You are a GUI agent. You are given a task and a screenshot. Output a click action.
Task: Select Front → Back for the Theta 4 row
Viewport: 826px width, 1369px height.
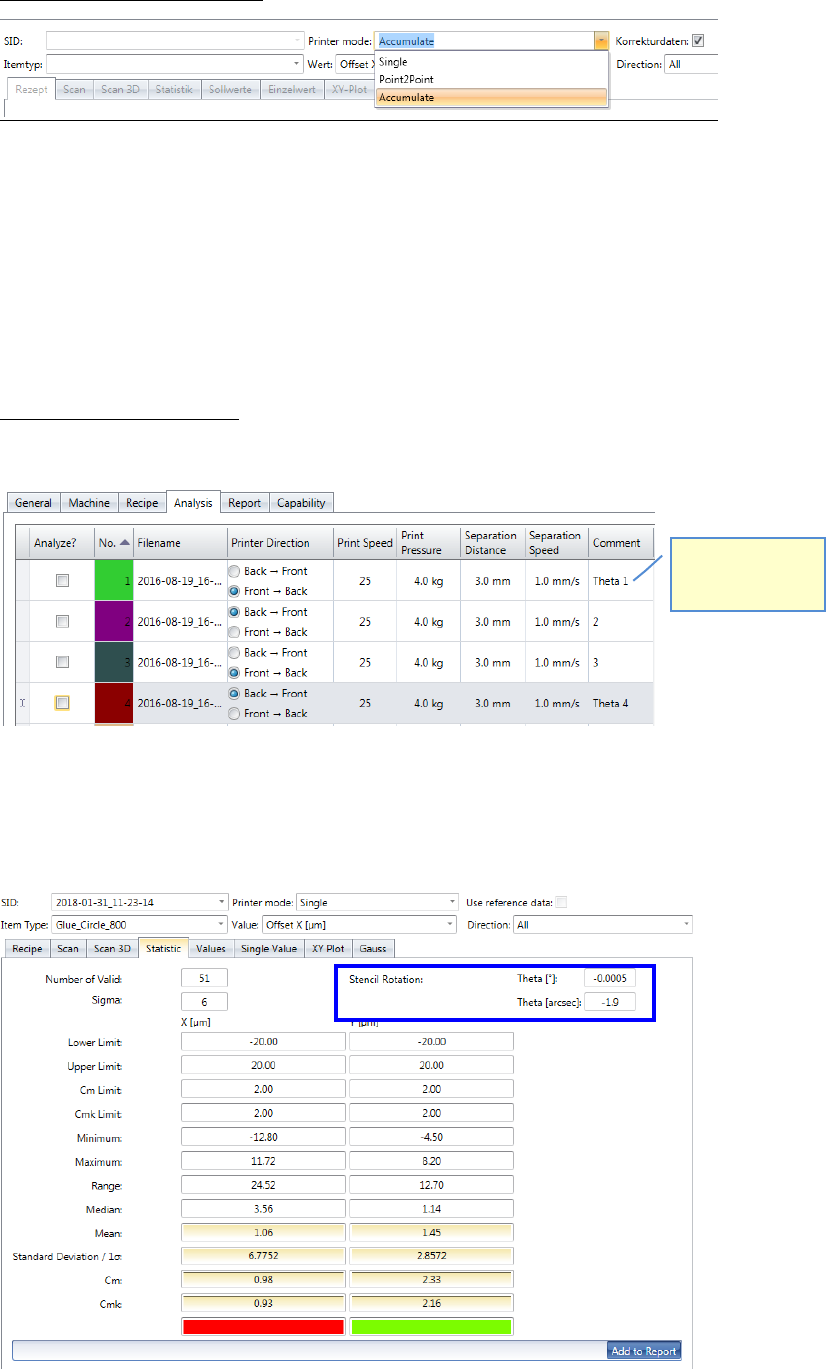coord(234,713)
